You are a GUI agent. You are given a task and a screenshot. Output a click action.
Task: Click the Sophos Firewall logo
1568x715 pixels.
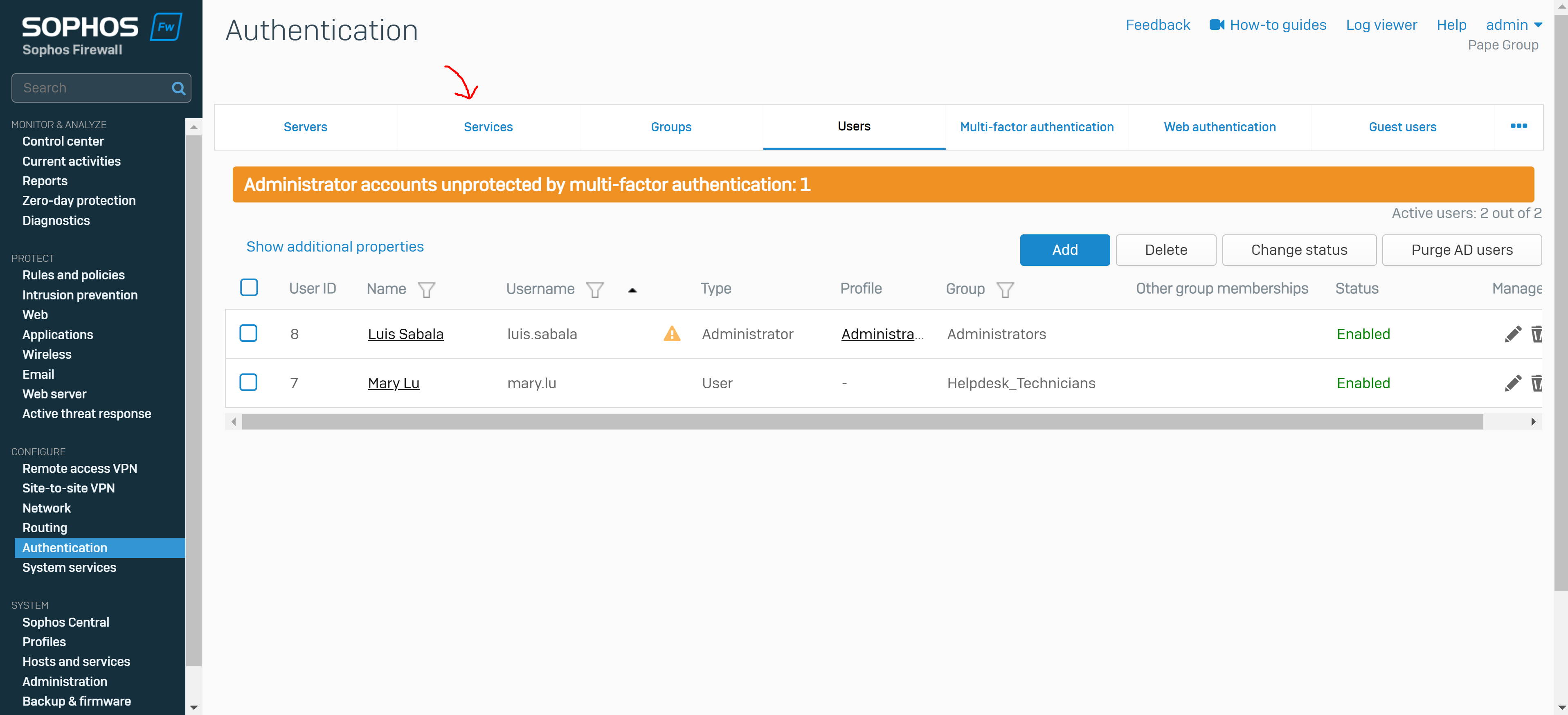click(x=101, y=35)
